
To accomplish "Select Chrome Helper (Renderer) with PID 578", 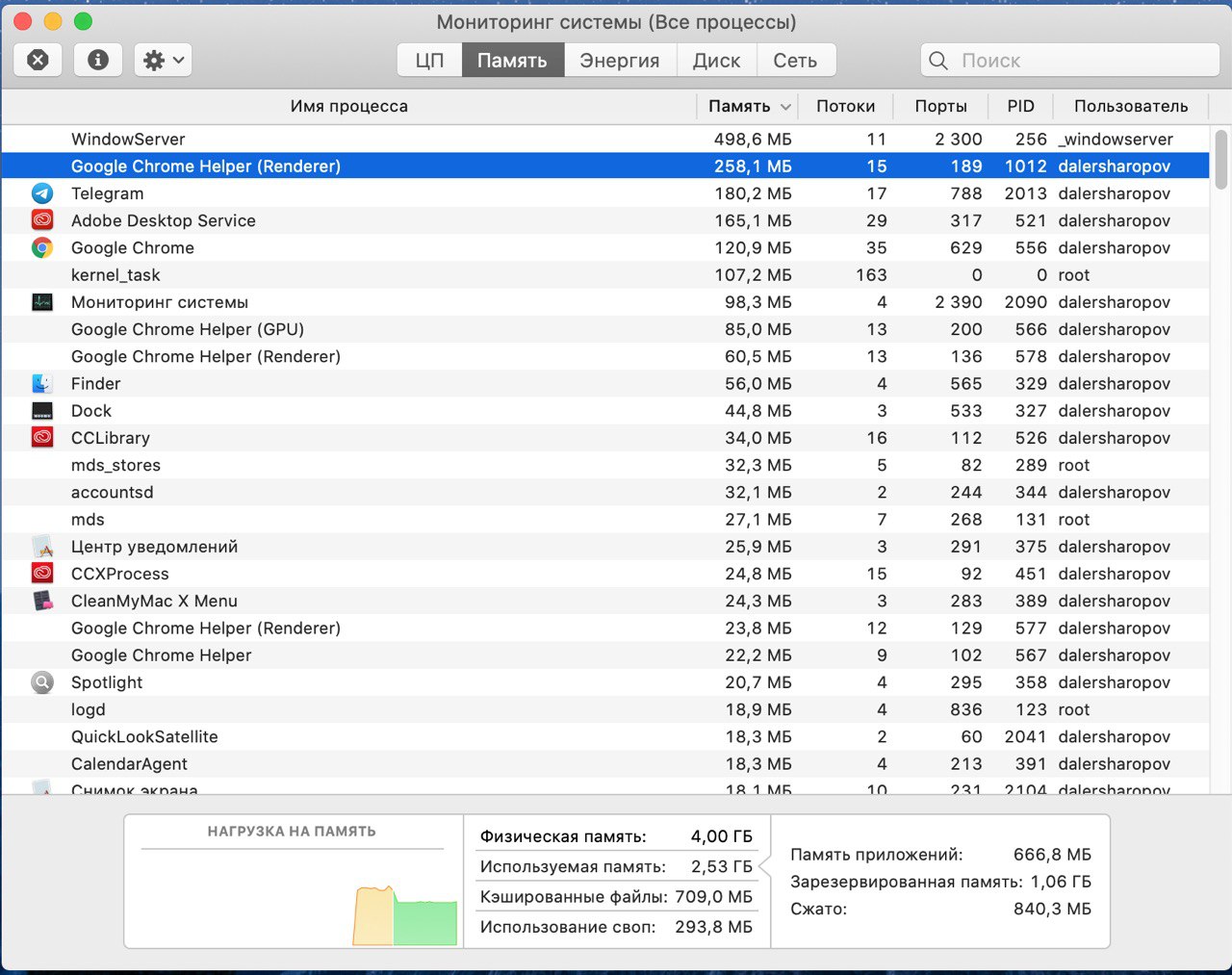I will click(x=605, y=356).
